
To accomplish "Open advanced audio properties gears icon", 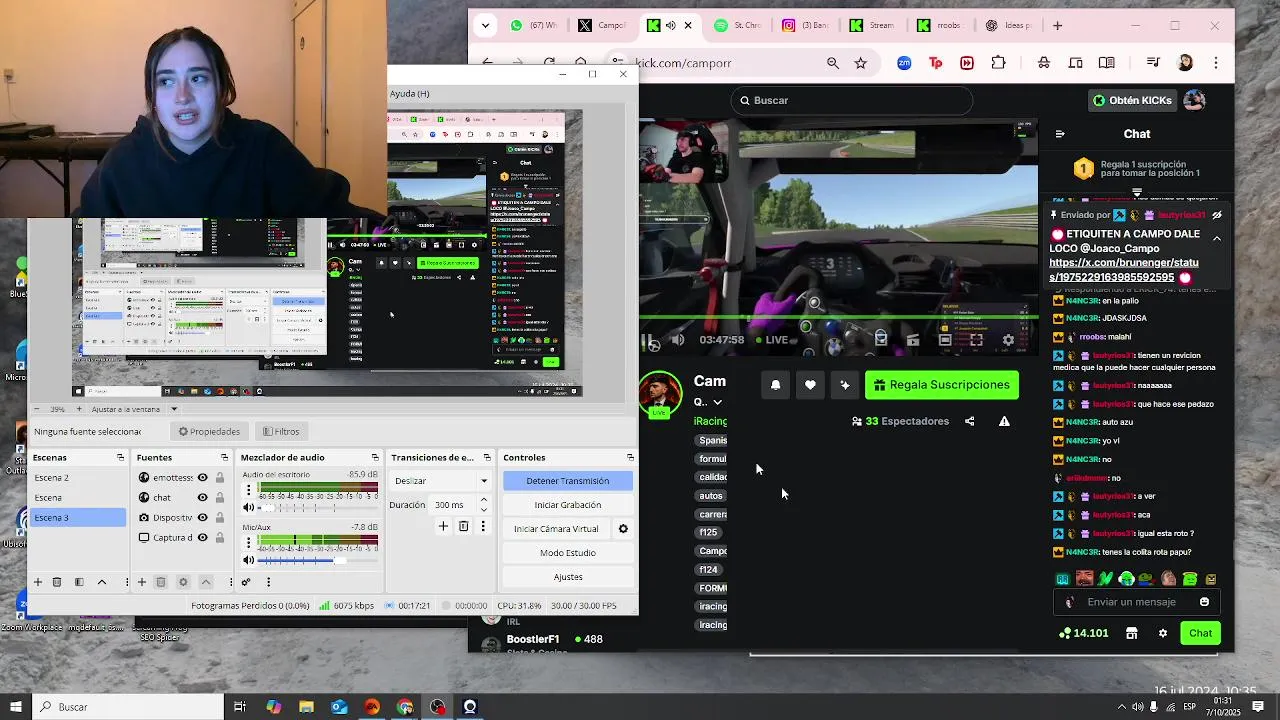I will (246, 582).
